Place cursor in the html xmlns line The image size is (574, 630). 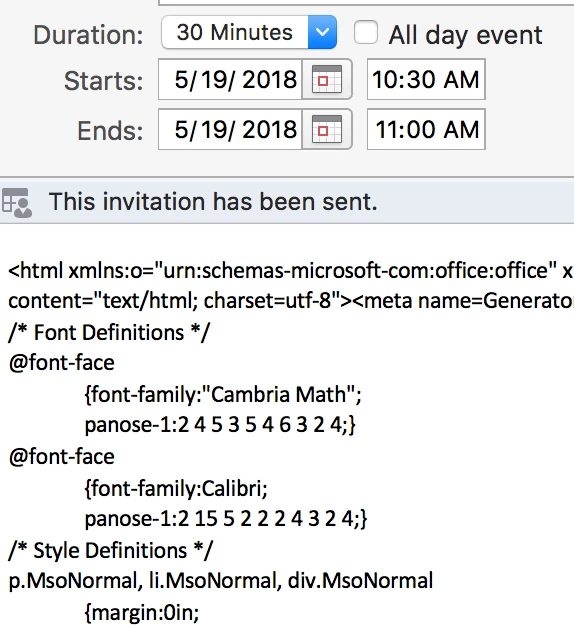[x=290, y=270]
